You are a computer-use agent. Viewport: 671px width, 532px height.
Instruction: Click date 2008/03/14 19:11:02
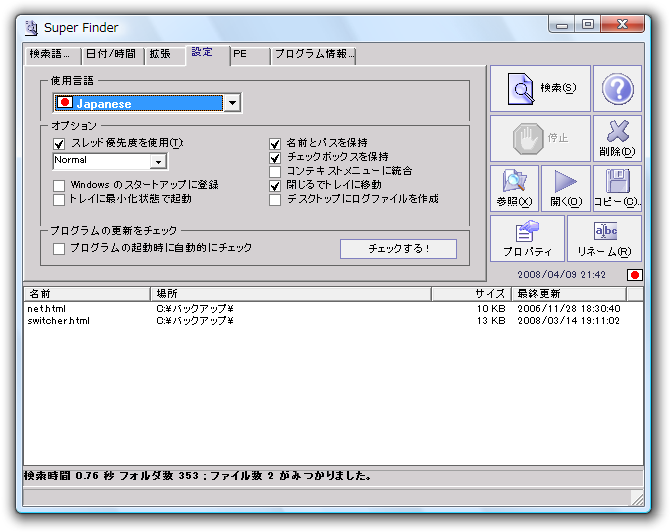[569, 321]
